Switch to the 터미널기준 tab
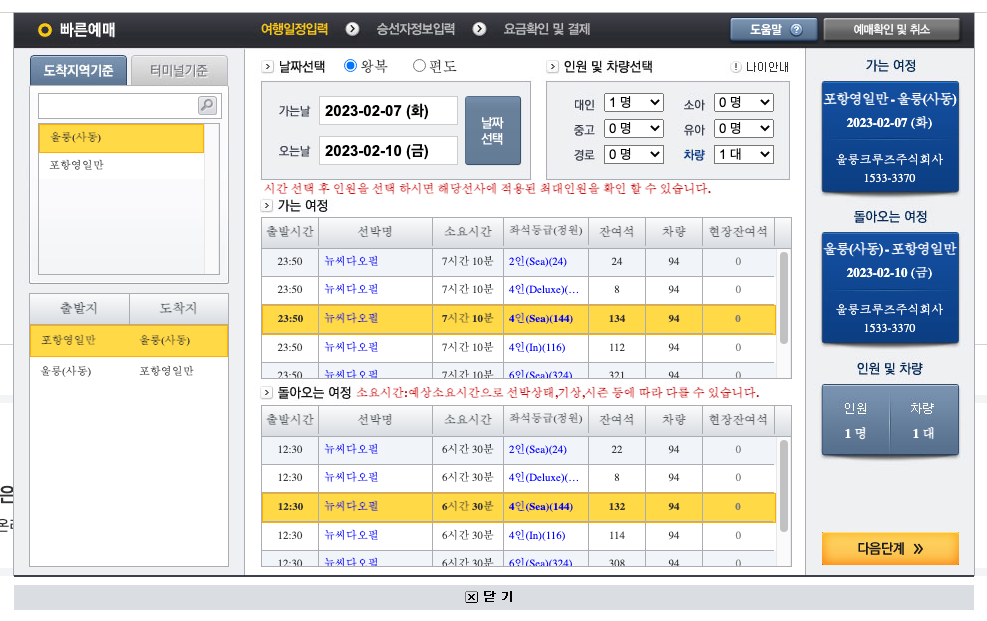Viewport: 987px width, 621px height. [x=179, y=71]
